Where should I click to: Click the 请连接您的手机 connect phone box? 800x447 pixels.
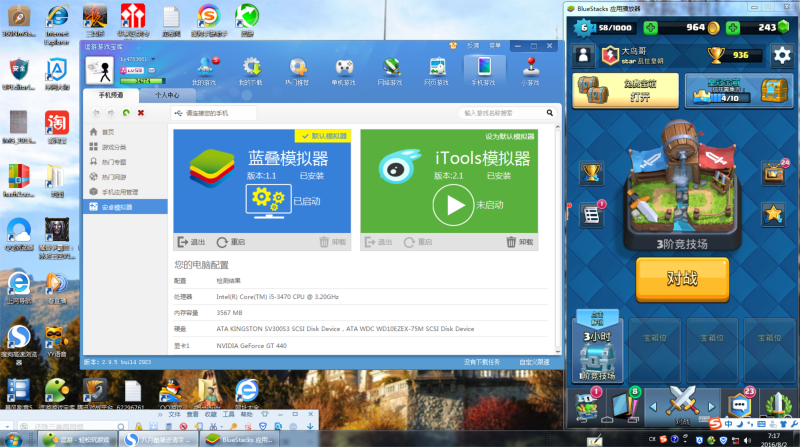[x=213, y=113]
